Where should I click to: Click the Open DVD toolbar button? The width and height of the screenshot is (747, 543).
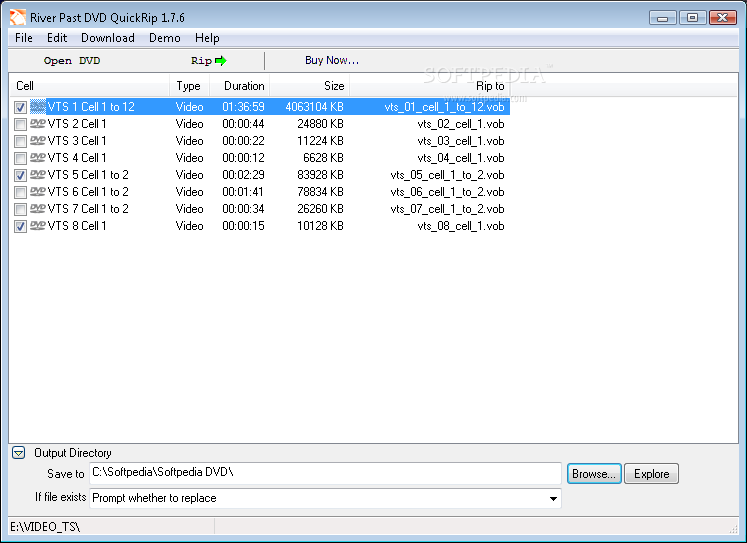coord(71,60)
